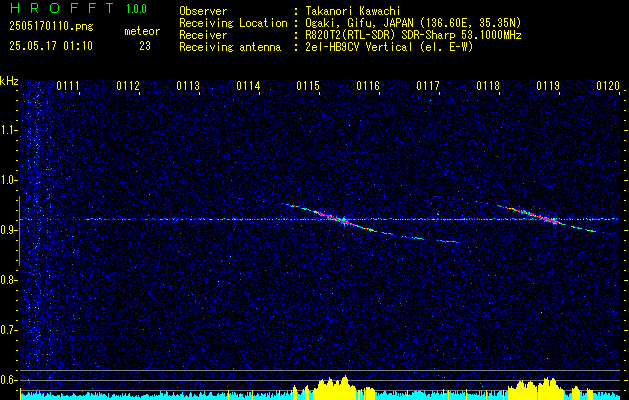Click the yellow power peak below 0115
The image size is (629, 400).
[335, 387]
